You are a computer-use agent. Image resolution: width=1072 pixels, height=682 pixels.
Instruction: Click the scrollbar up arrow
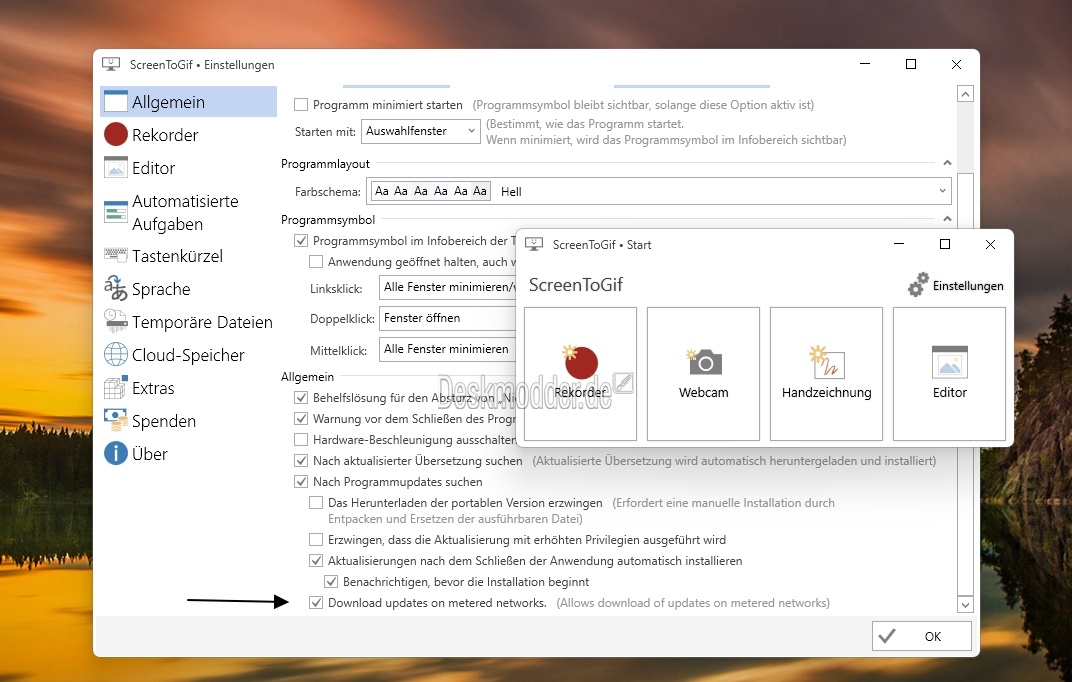pyautogui.click(x=965, y=94)
